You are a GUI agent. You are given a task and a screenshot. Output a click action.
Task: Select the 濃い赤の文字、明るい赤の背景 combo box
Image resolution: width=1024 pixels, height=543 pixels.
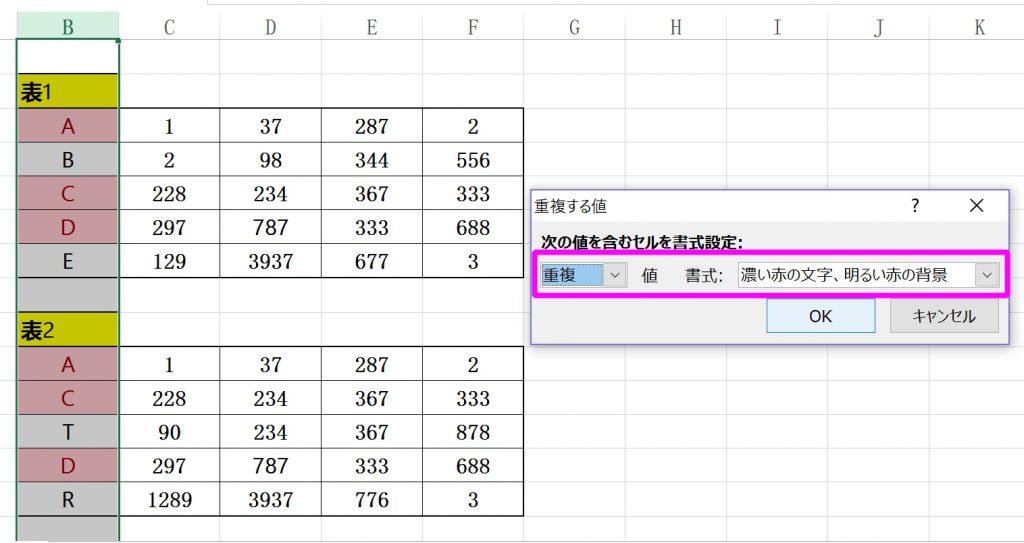coord(856,275)
